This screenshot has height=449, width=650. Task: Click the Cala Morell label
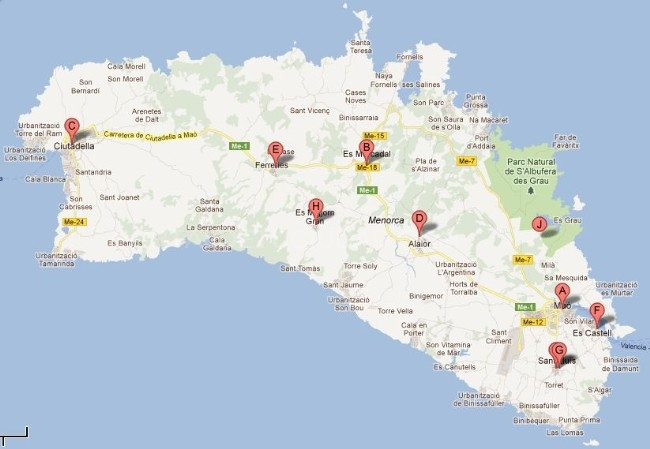tap(126, 66)
